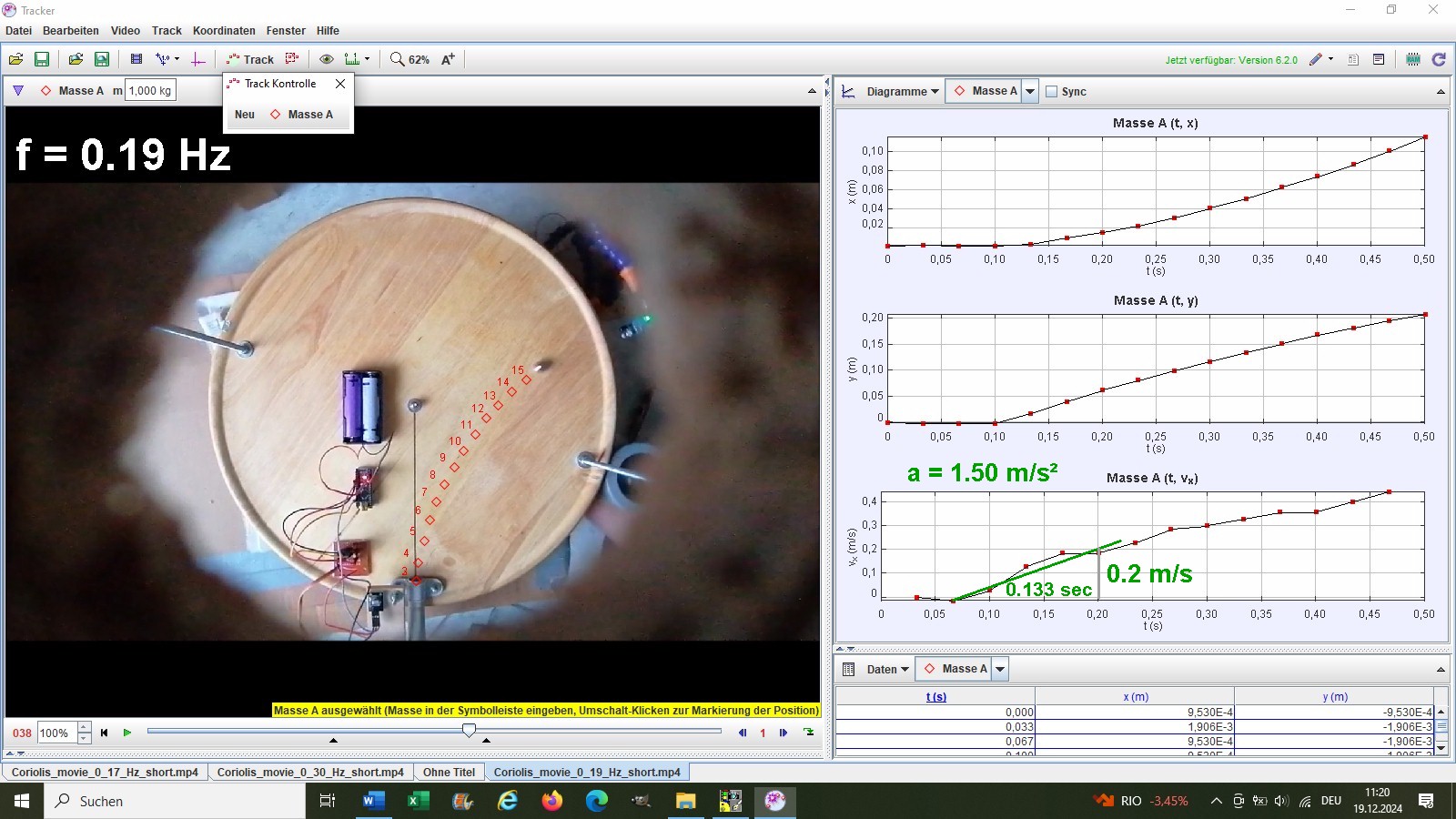Show coordinate axes with the purple axes icon

pyautogui.click(x=198, y=59)
